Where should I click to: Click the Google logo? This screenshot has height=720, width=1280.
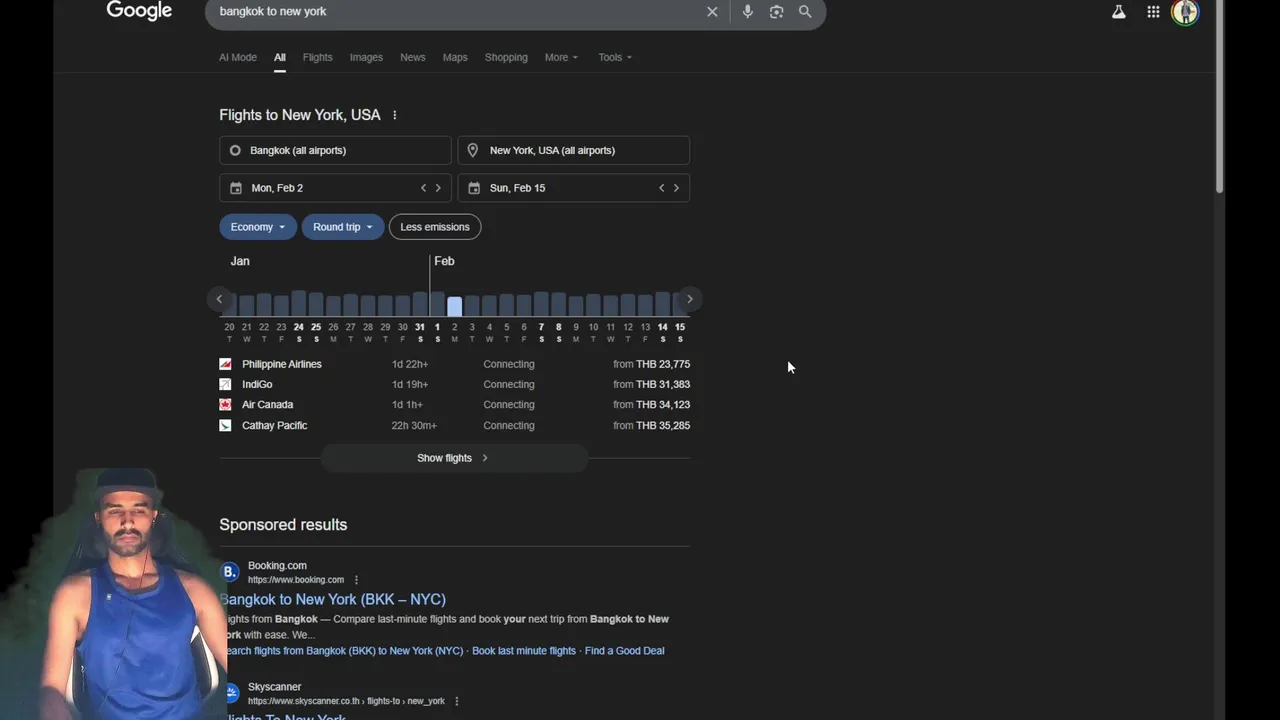click(139, 11)
